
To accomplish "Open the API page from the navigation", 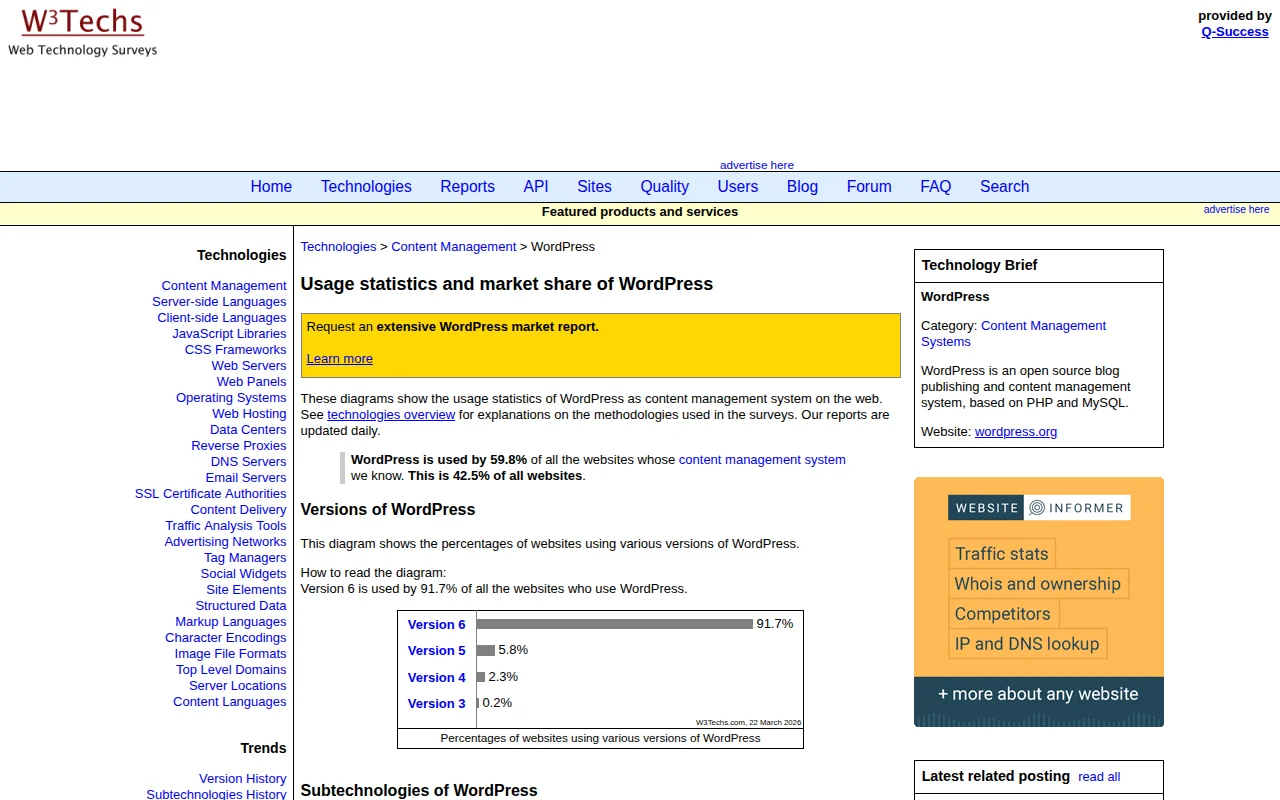I will coord(536,187).
